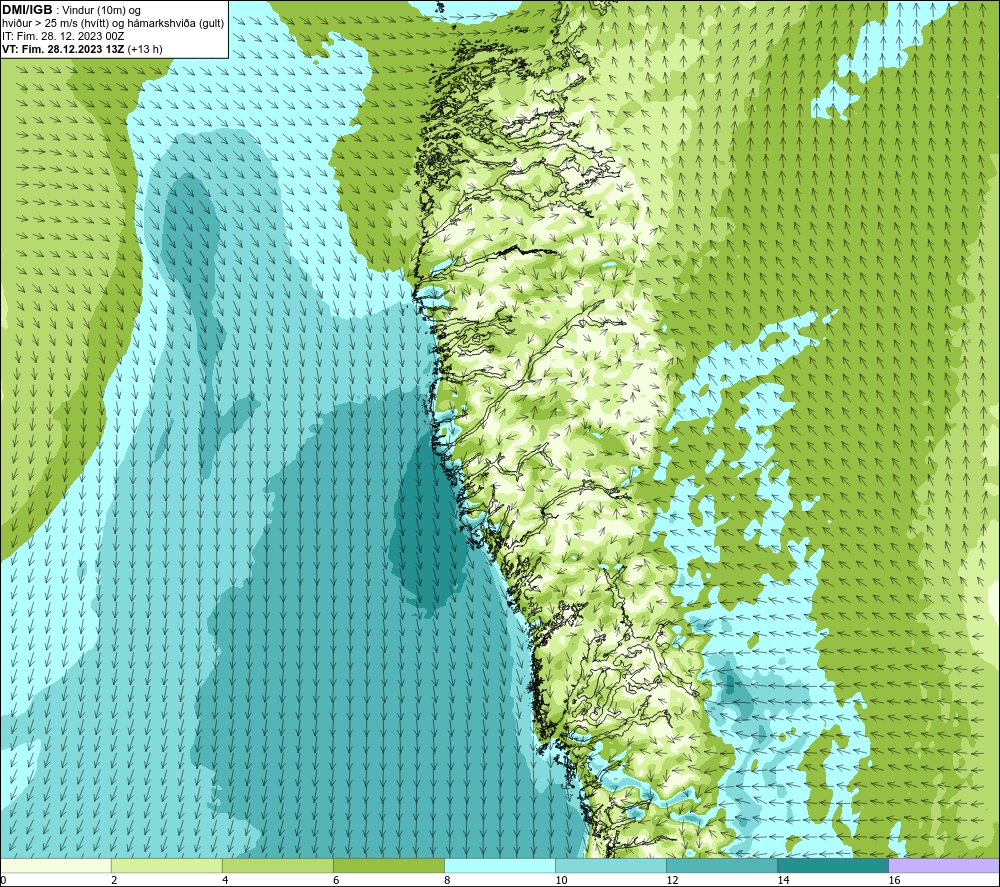Viewport: 1000px width, 887px height.
Task: Click the 0–2 m/s pale cream legend swatch
Action: pos(56,865)
